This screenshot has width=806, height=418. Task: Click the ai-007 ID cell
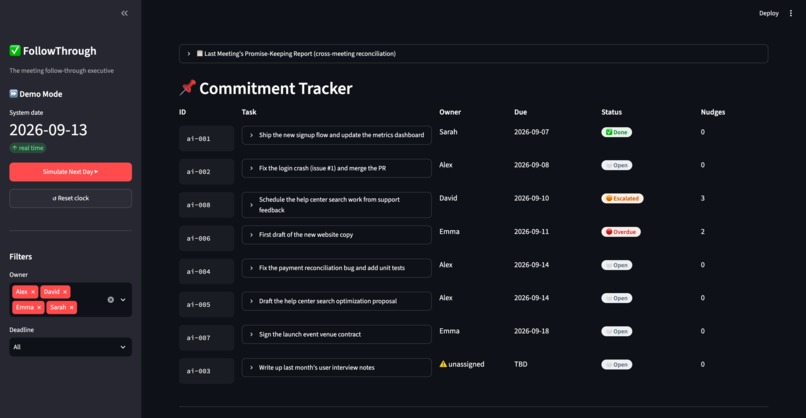[x=206, y=338]
